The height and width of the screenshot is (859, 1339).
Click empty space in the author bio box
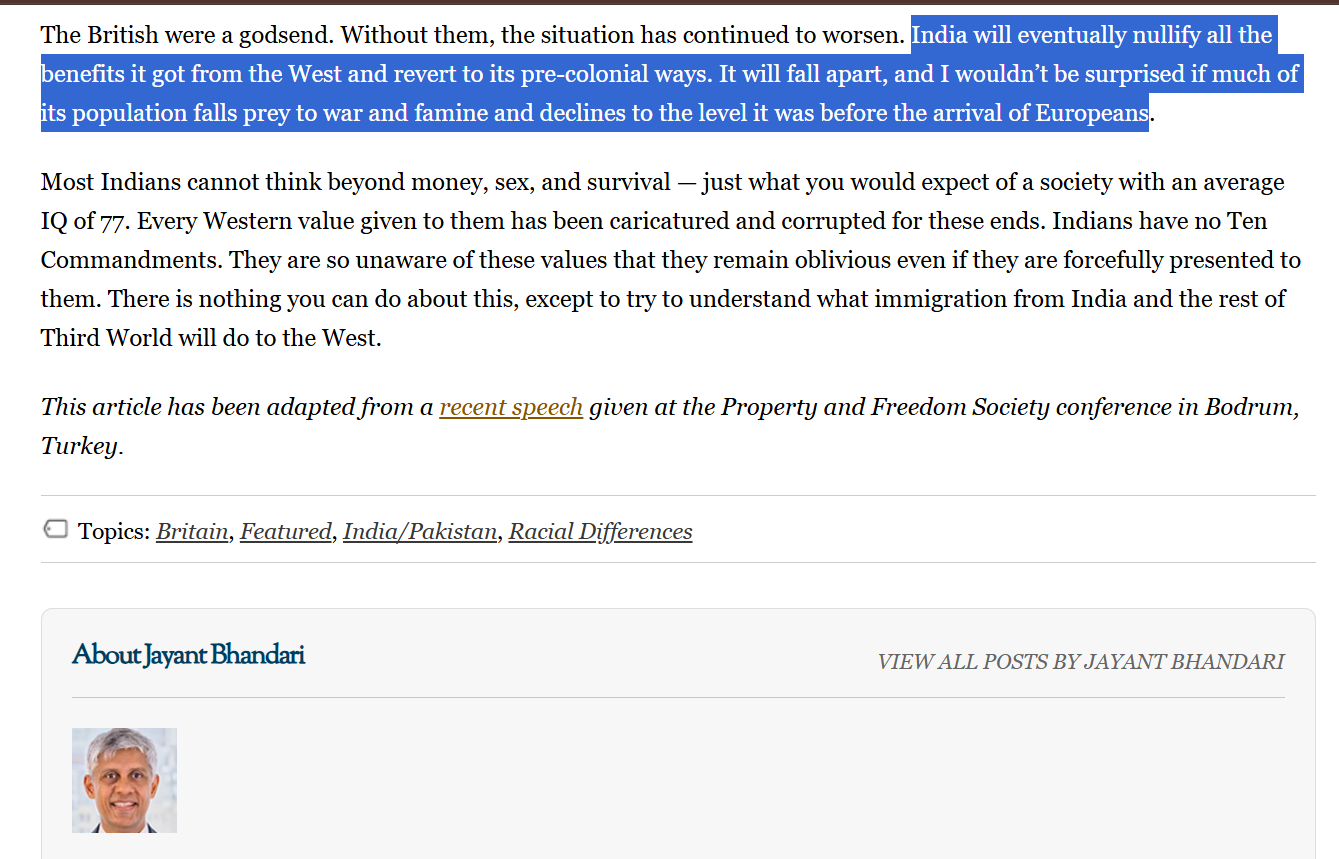(700, 780)
